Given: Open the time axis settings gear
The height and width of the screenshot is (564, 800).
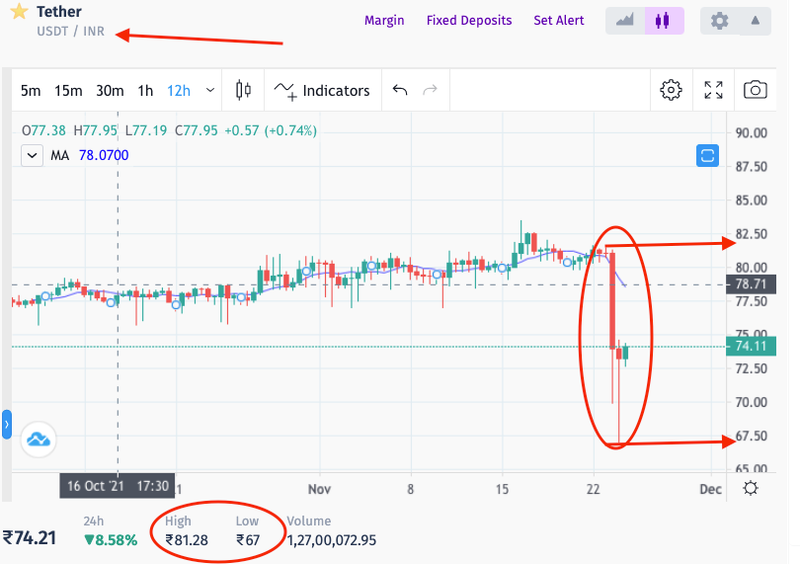Looking at the screenshot, I should coord(751,488).
